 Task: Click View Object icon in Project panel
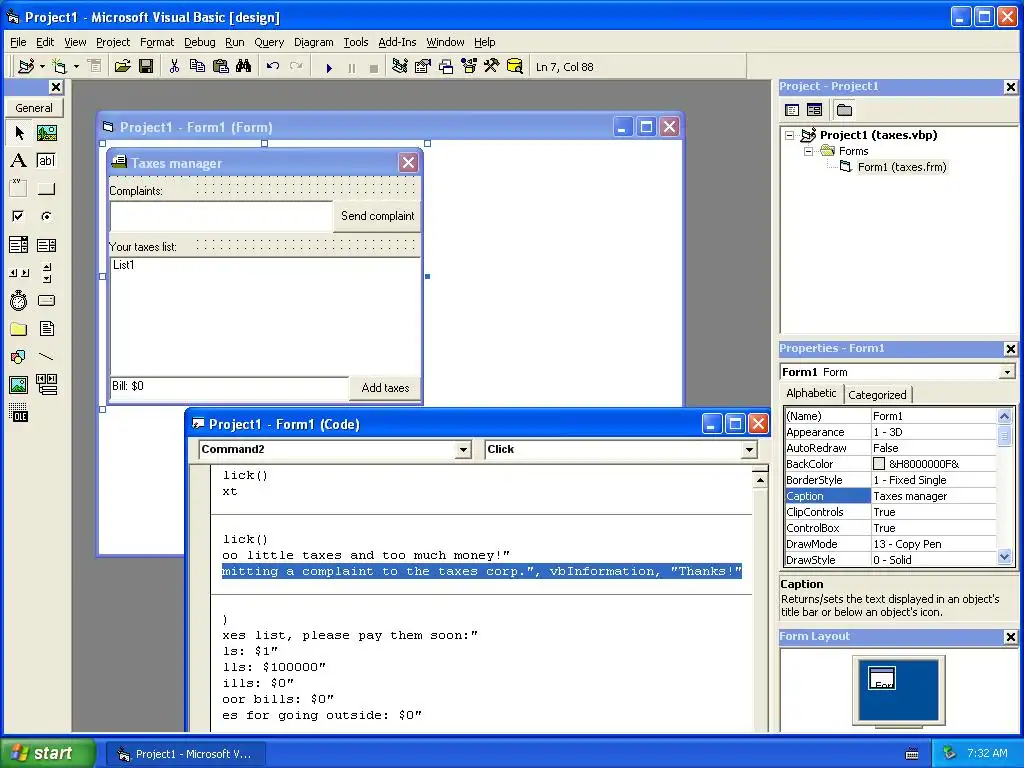pyautogui.click(x=814, y=110)
